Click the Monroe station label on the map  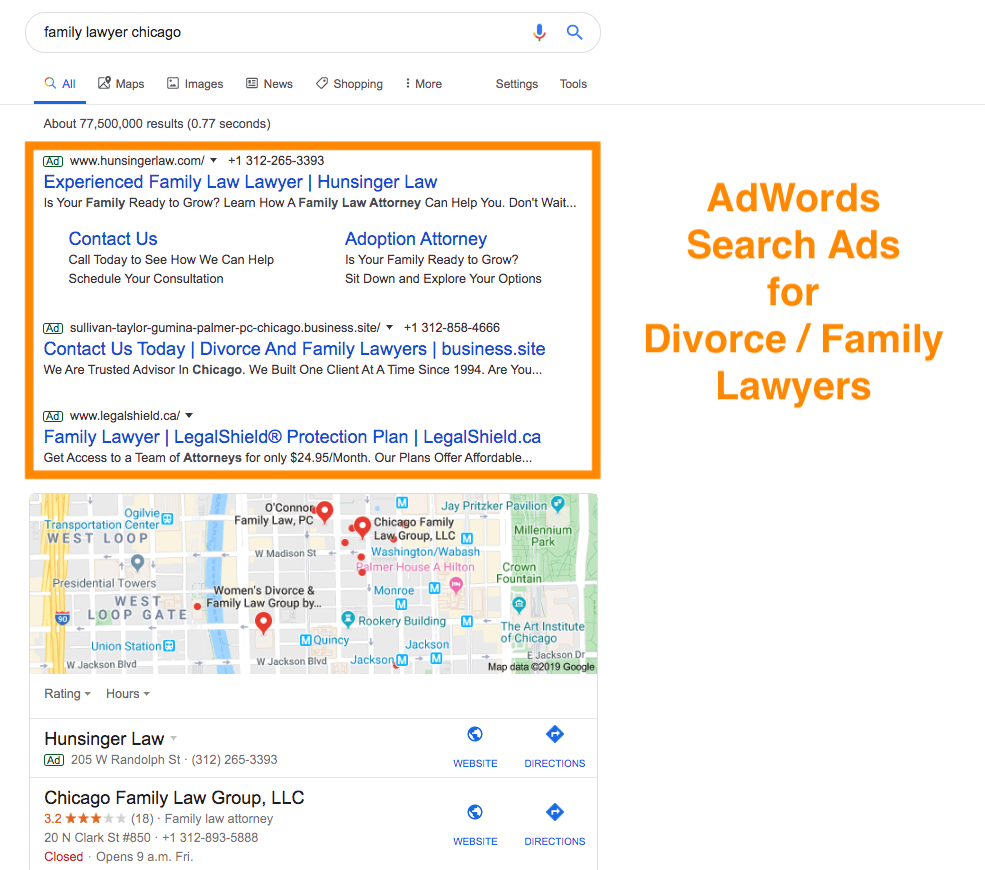tap(394, 590)
